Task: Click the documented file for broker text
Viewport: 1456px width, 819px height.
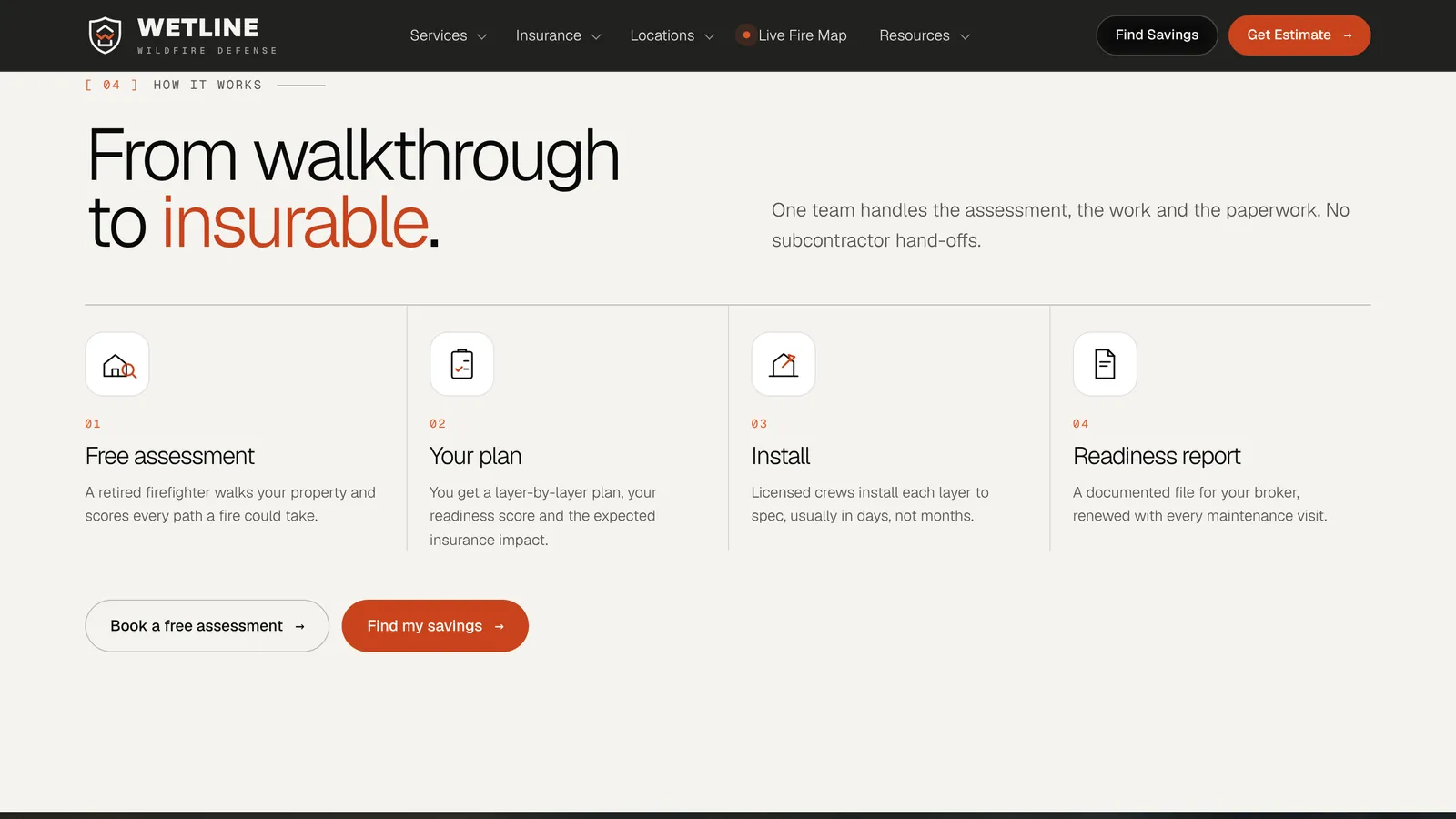Action: click(x=1199, y=504)
